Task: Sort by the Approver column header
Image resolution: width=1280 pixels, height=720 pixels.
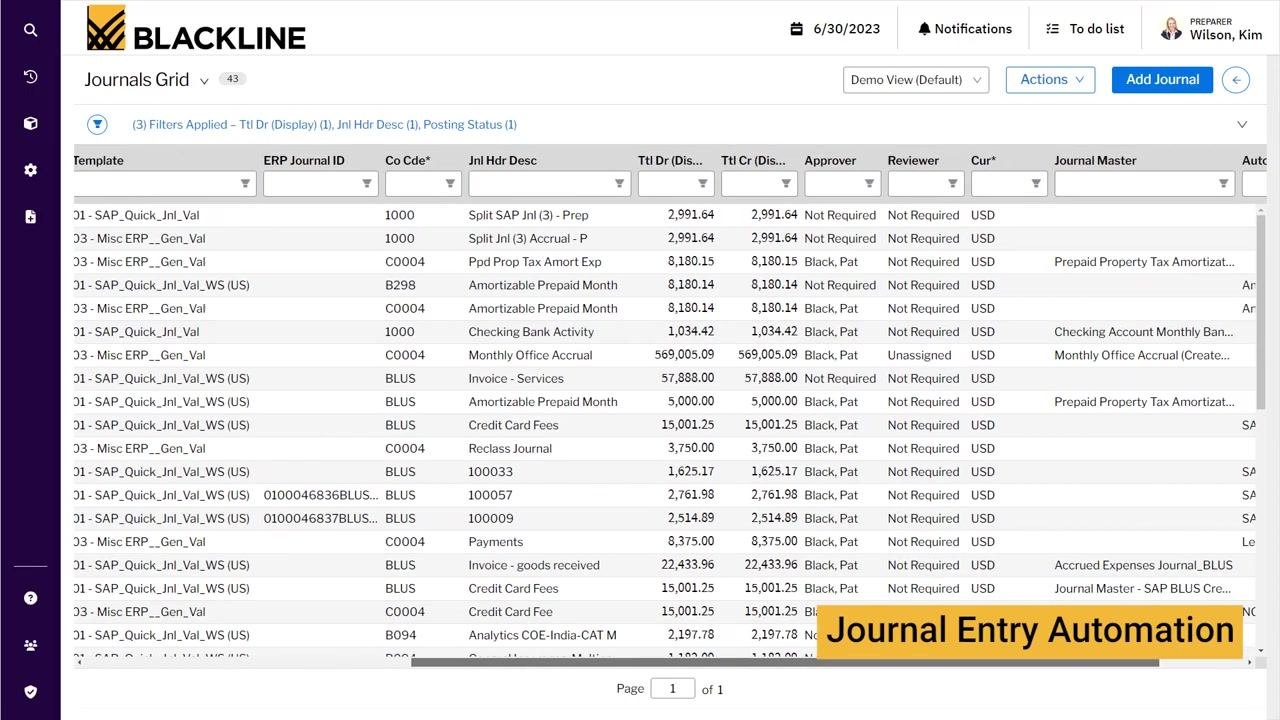Action: pos(830,160)
